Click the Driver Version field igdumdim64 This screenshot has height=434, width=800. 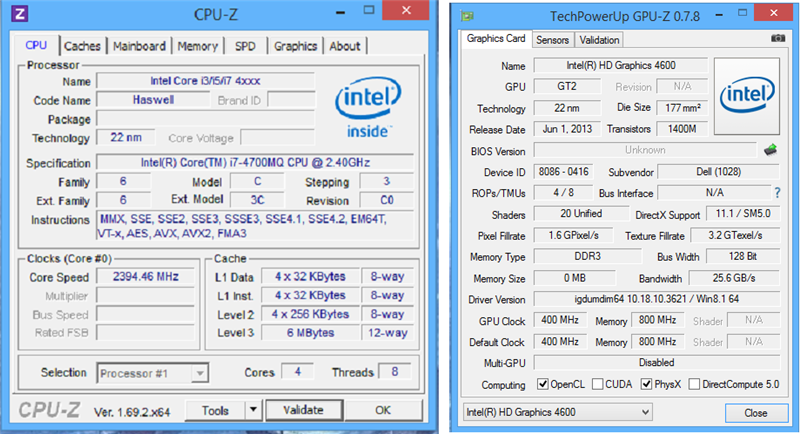(657, 299)
